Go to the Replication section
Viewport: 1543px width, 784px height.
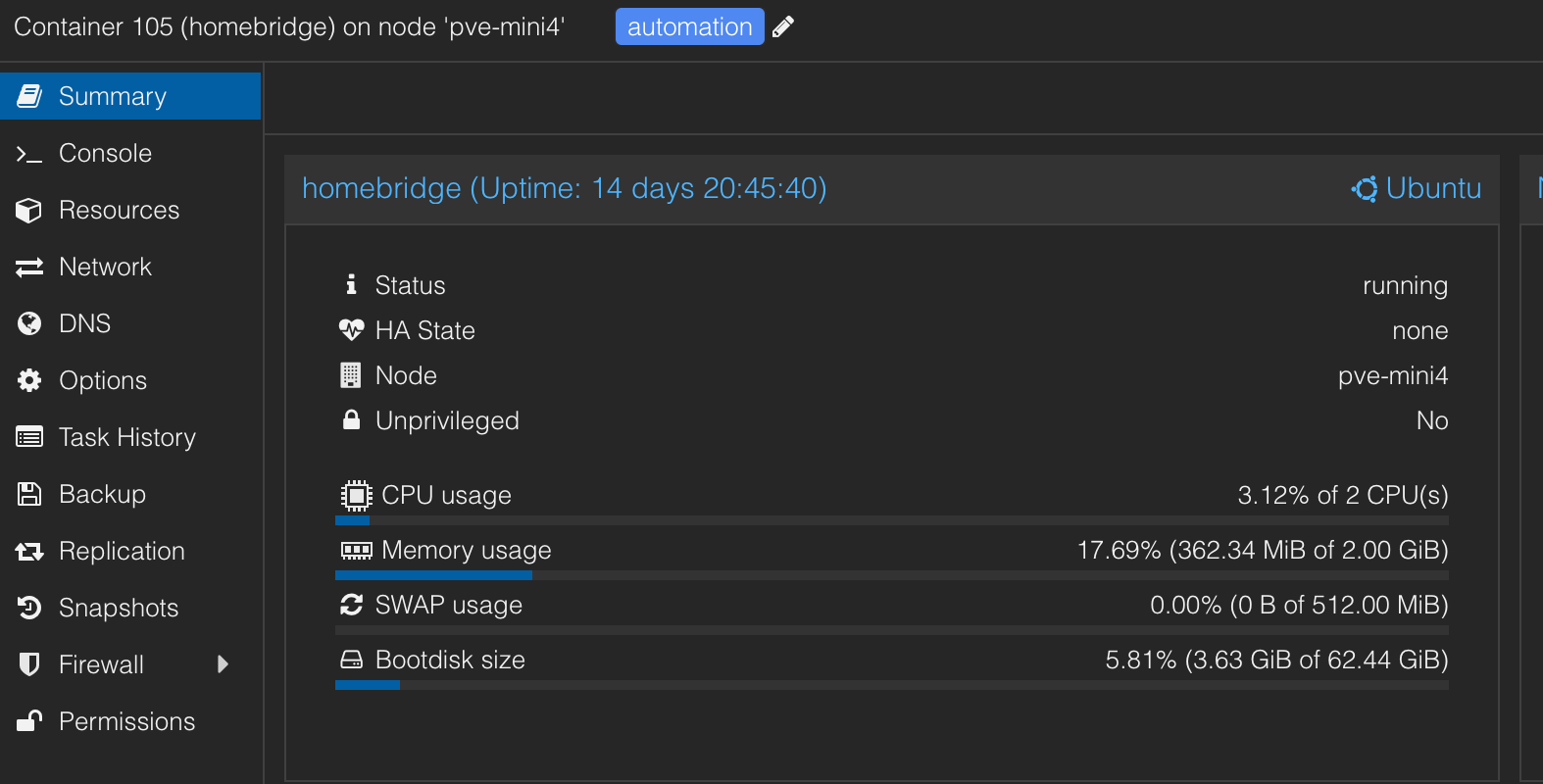click(122, 552)
